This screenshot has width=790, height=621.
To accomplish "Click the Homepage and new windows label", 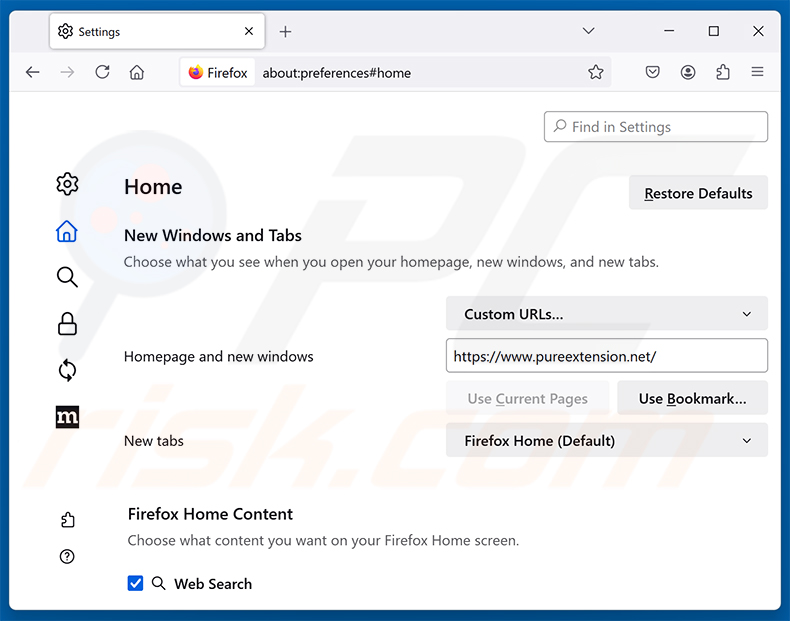I will click(x=219, y=357).
